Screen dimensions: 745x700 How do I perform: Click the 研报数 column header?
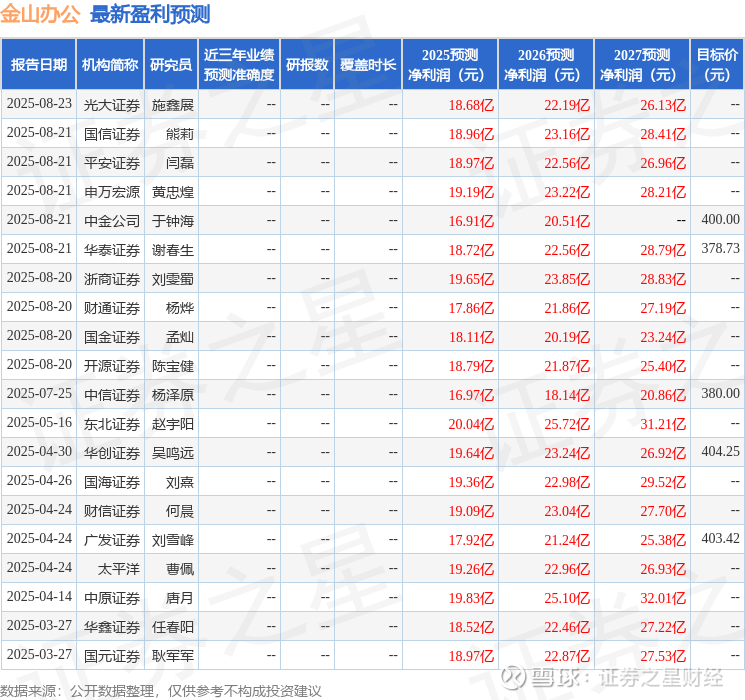pyautogui.click(x=307, y=65)
